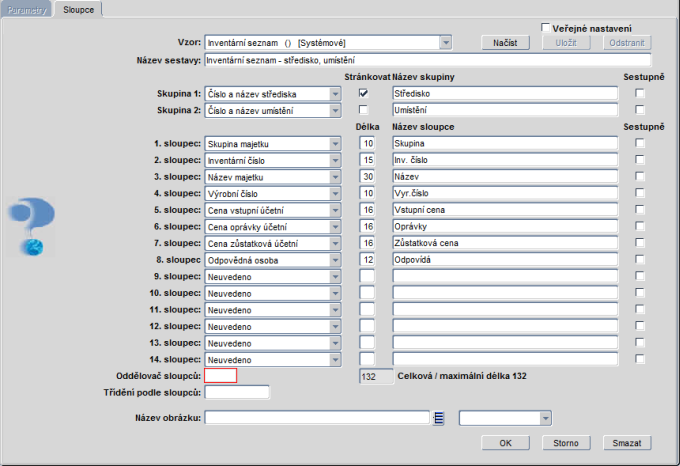Expand the 3. sloupec Název majetku dropdown

click(x=335, y=177)
